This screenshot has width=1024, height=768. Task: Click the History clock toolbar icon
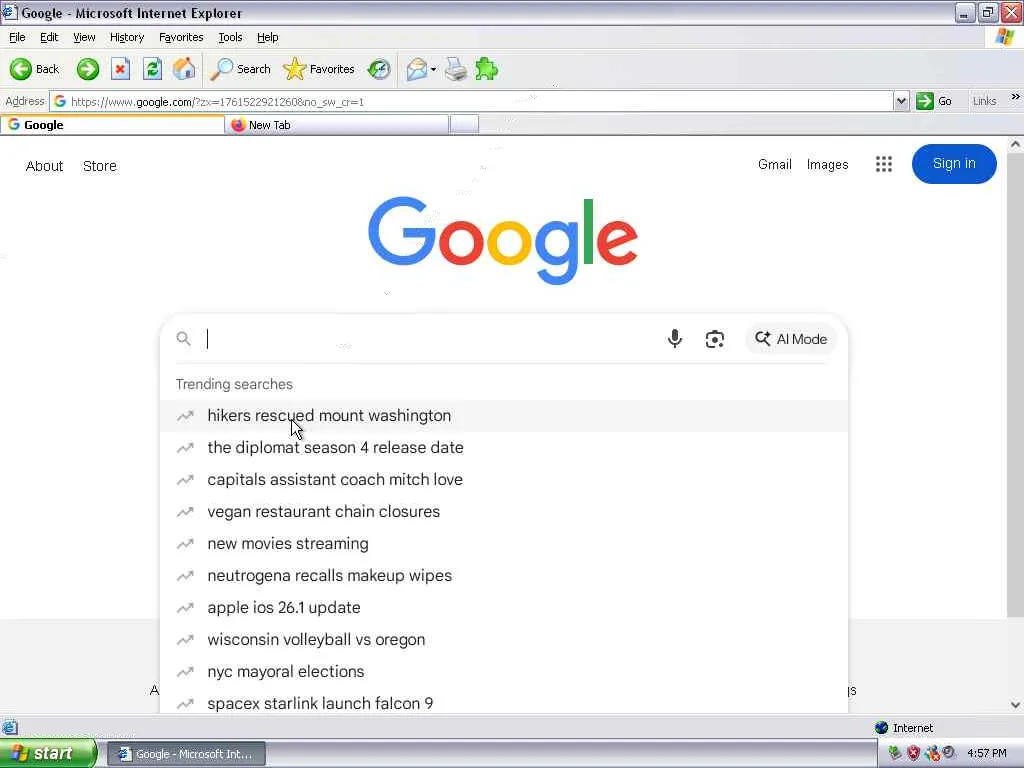(379, 69)
